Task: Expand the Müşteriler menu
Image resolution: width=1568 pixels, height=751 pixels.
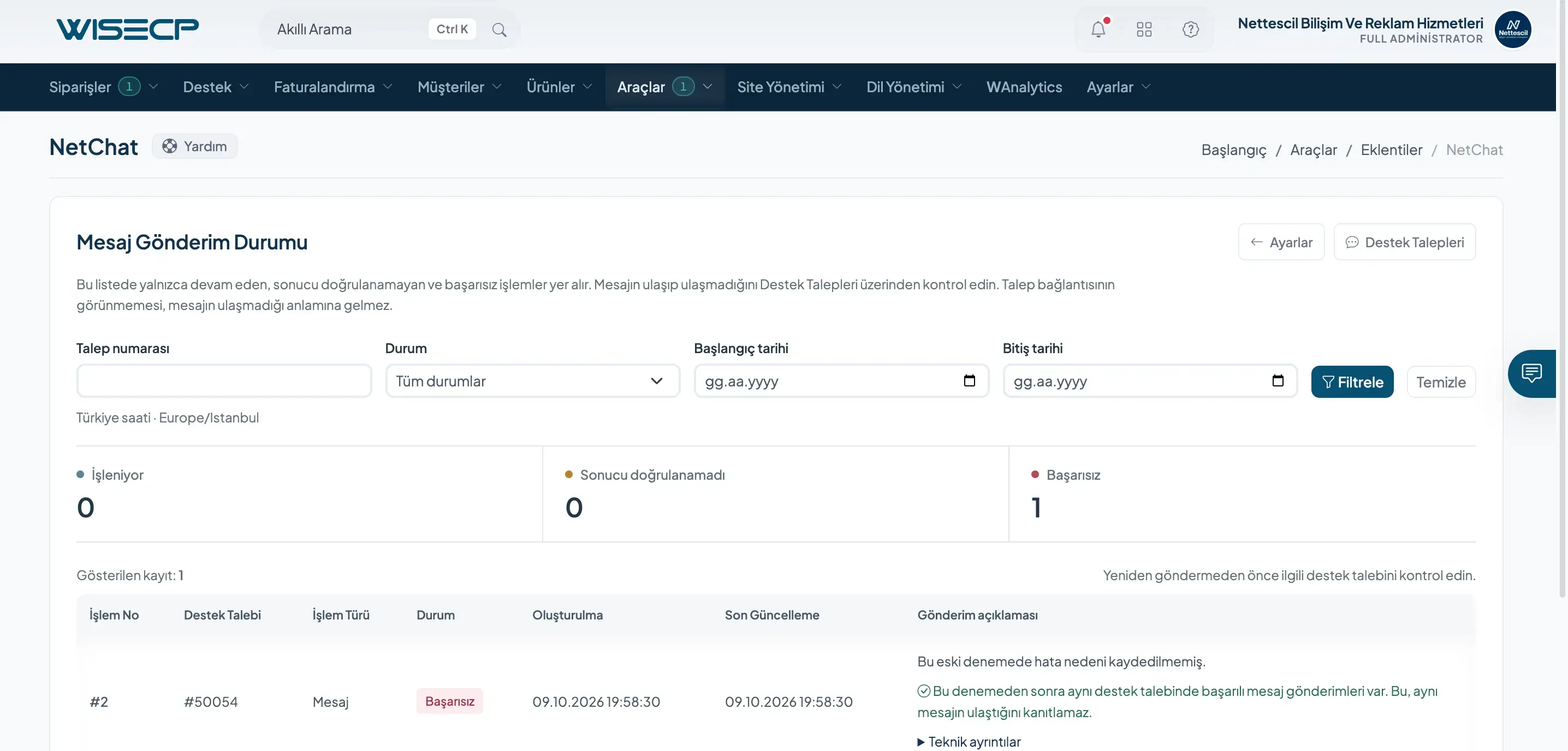Action: tap(459, 87)
